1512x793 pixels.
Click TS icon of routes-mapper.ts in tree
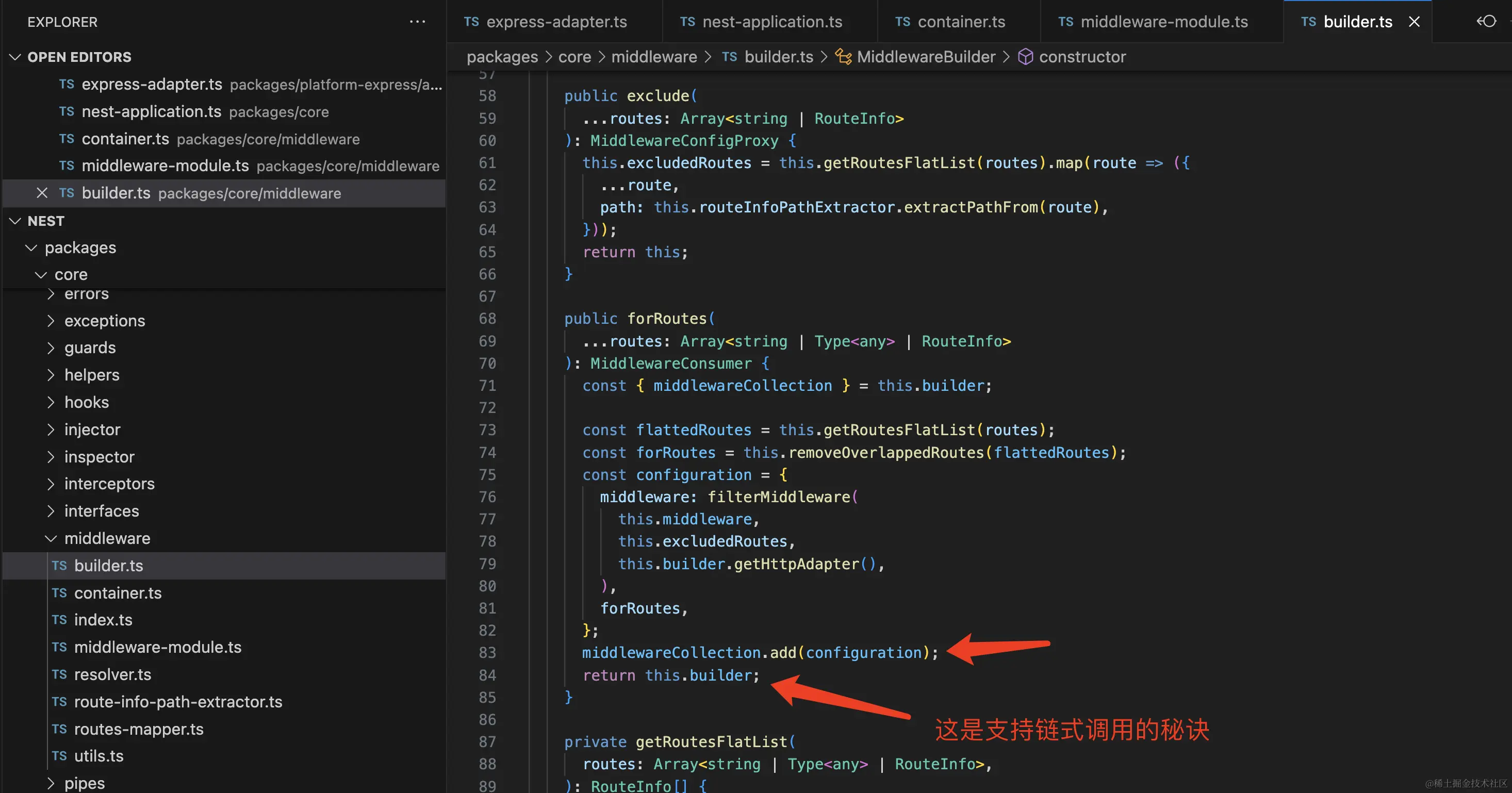tap(59, 729)
